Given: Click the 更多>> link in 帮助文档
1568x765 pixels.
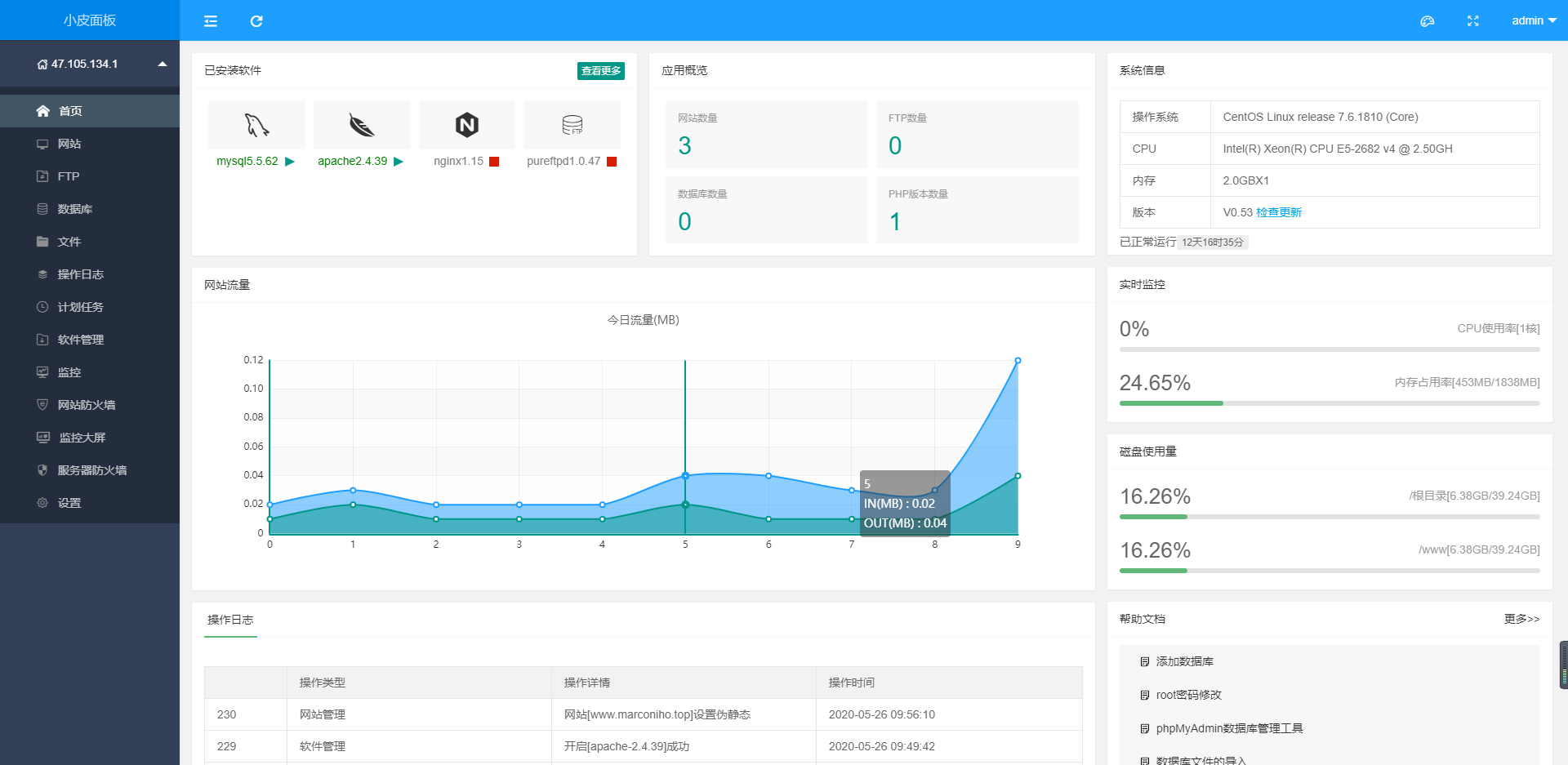Looking at the screenshot, I should click(1522, 619).
